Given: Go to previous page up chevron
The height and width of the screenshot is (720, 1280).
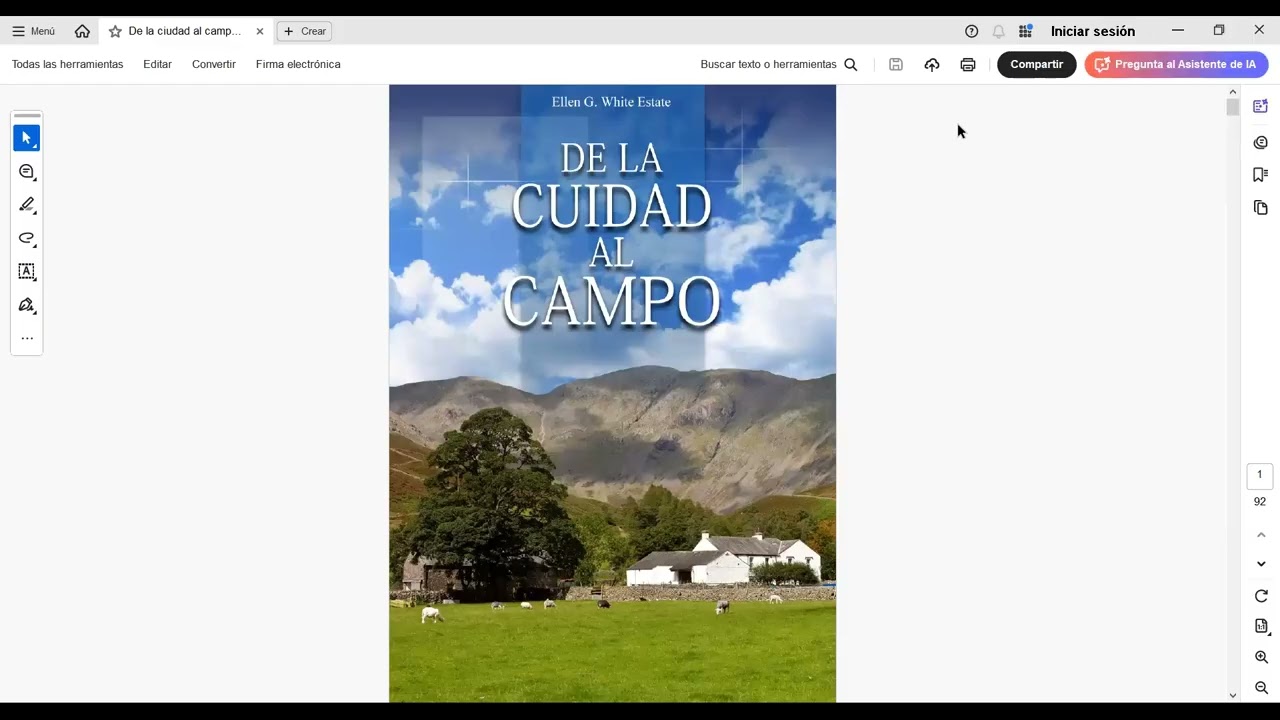Looking at the screenshot, I should [1261, 536].
